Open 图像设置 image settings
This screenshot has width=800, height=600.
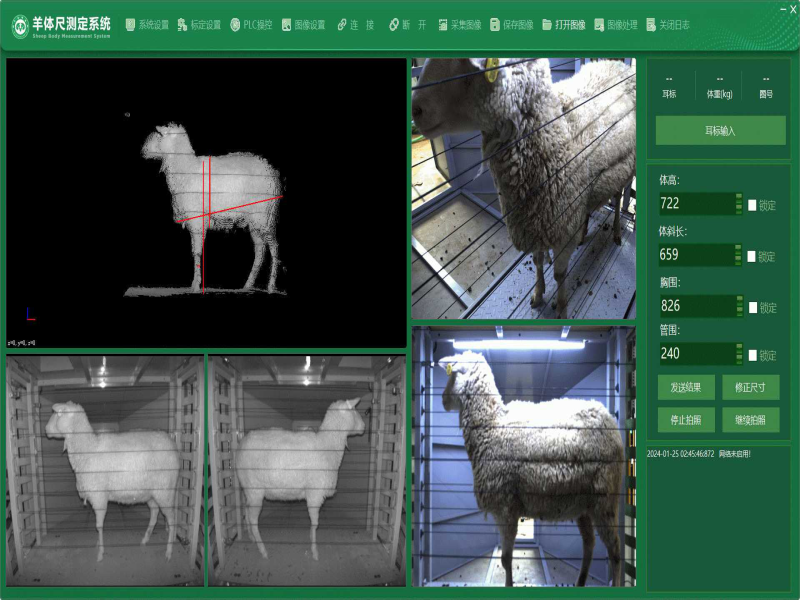[x=304, y=24]
